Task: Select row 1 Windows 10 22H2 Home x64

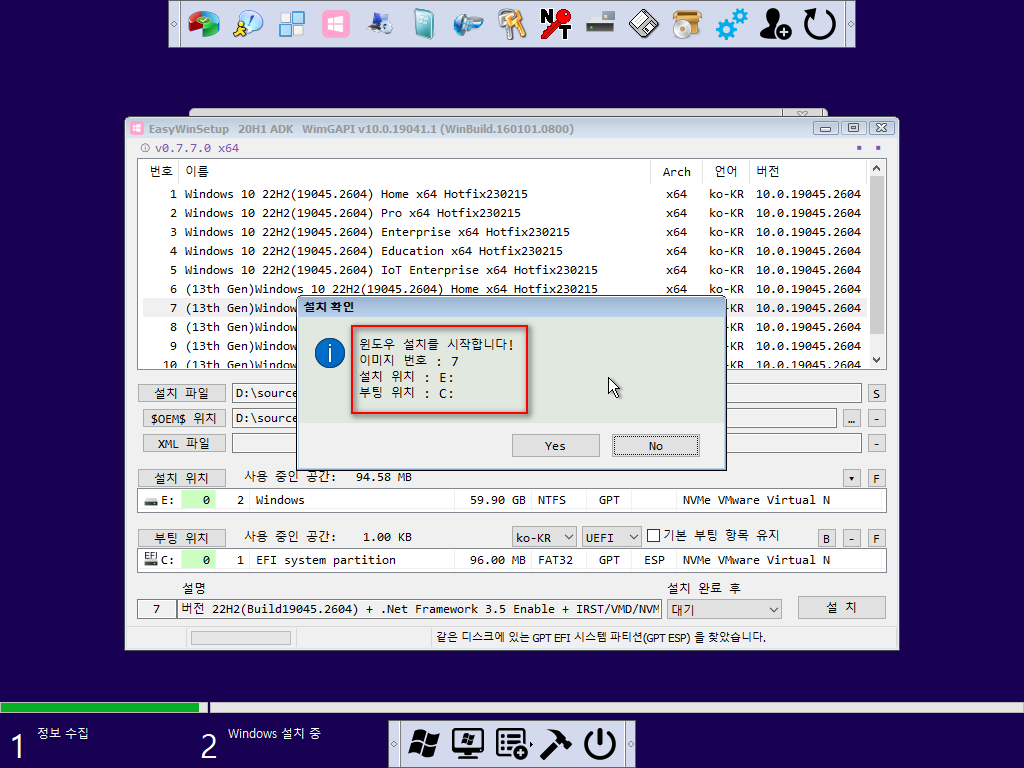Action: pyautogui.click(x=505, y=194)
